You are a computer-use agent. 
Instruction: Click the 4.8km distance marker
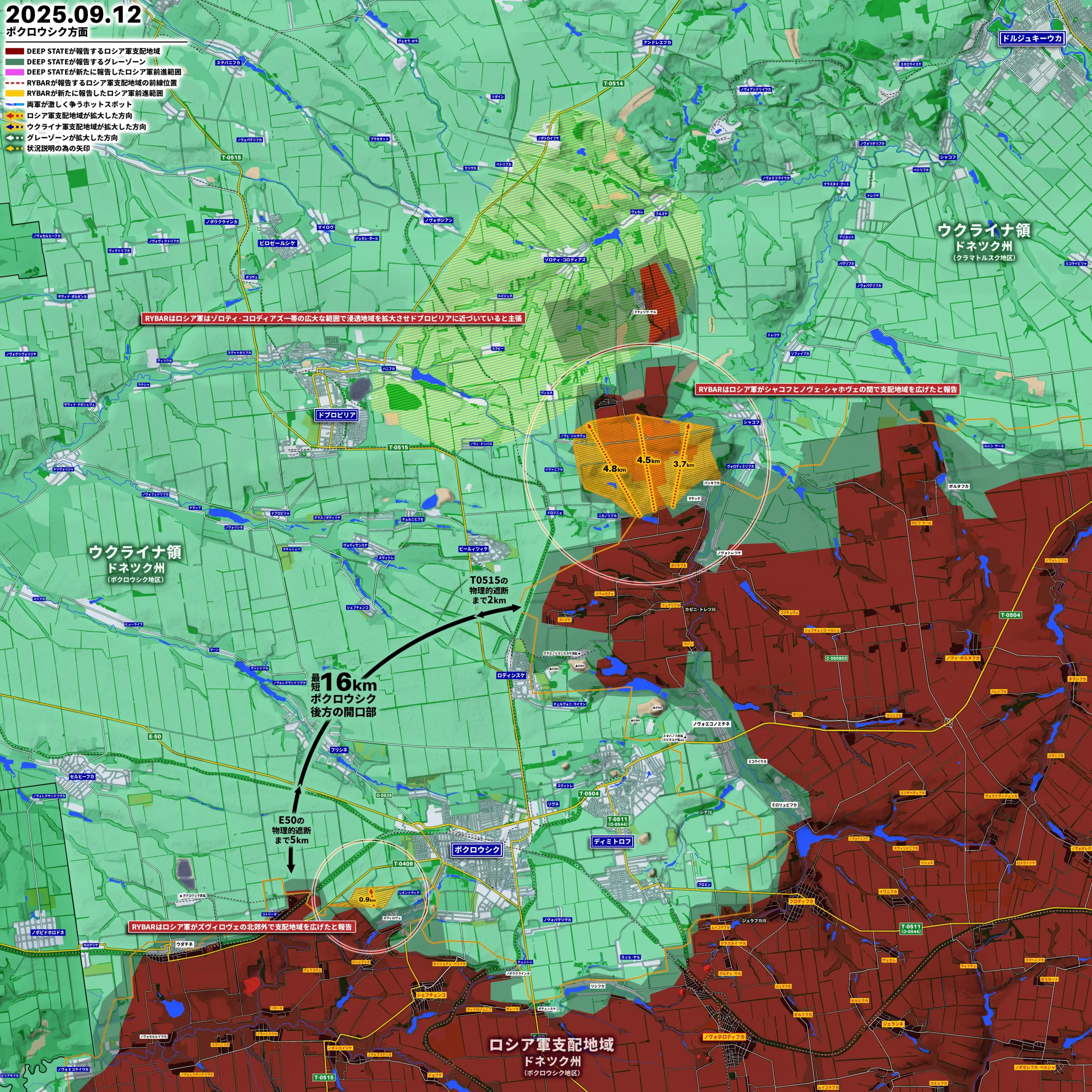(614, 468)
